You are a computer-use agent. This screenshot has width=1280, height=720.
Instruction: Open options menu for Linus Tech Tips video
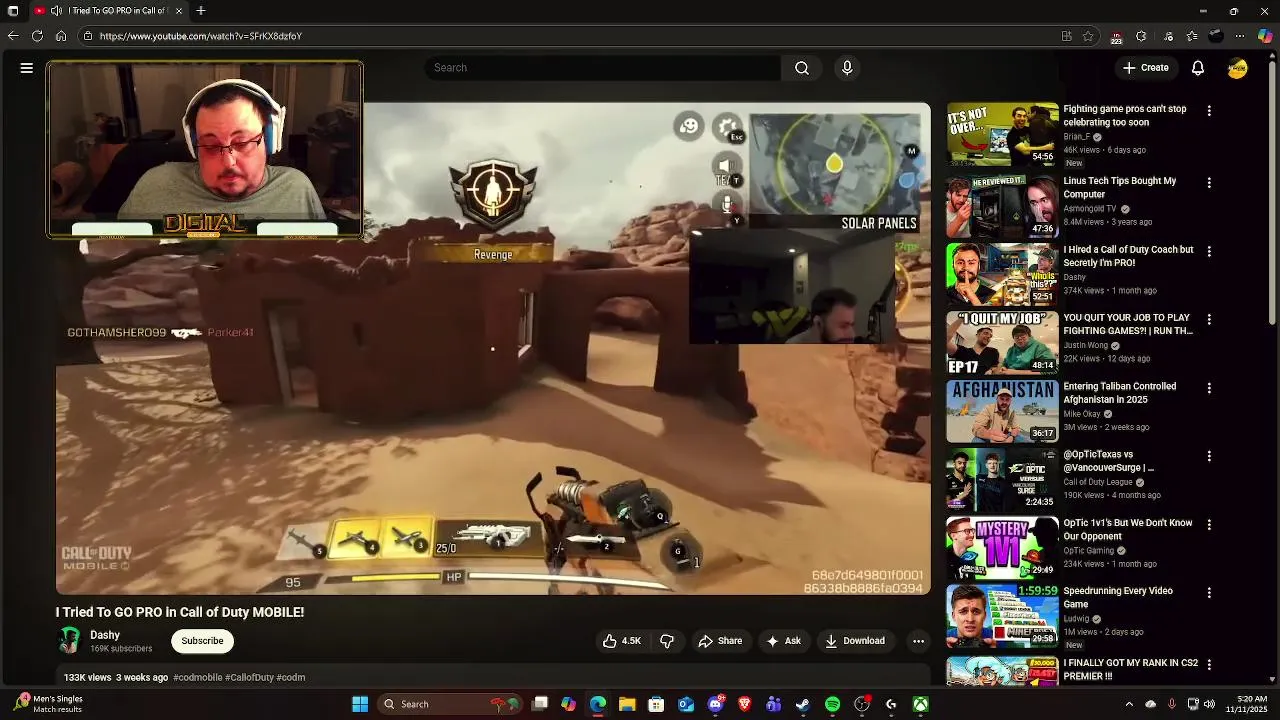click(x=1209, y=183)
